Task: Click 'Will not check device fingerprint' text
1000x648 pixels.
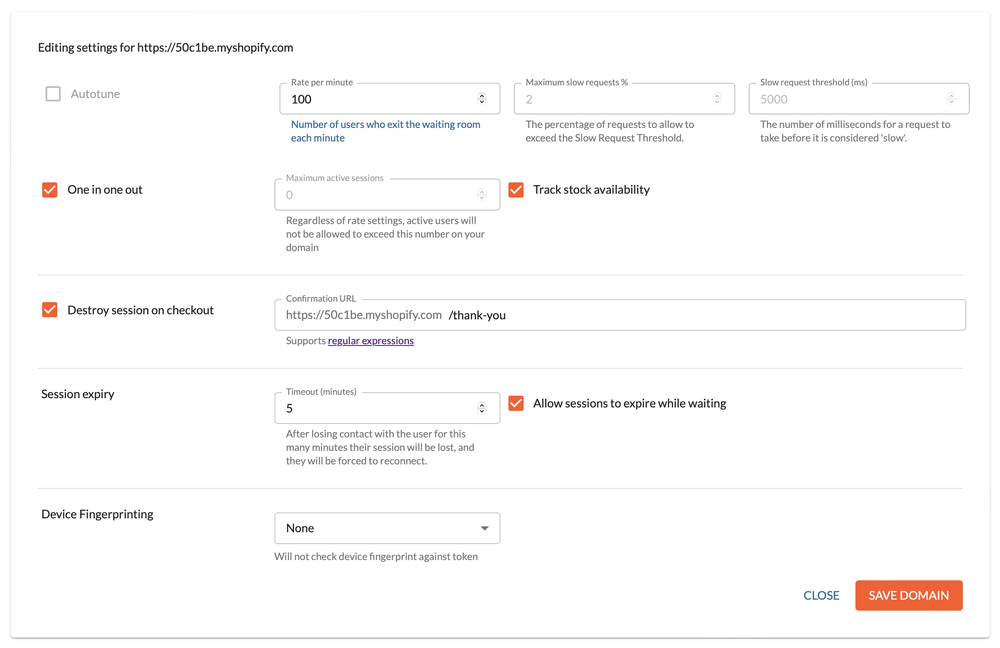Action: [376, 556]
